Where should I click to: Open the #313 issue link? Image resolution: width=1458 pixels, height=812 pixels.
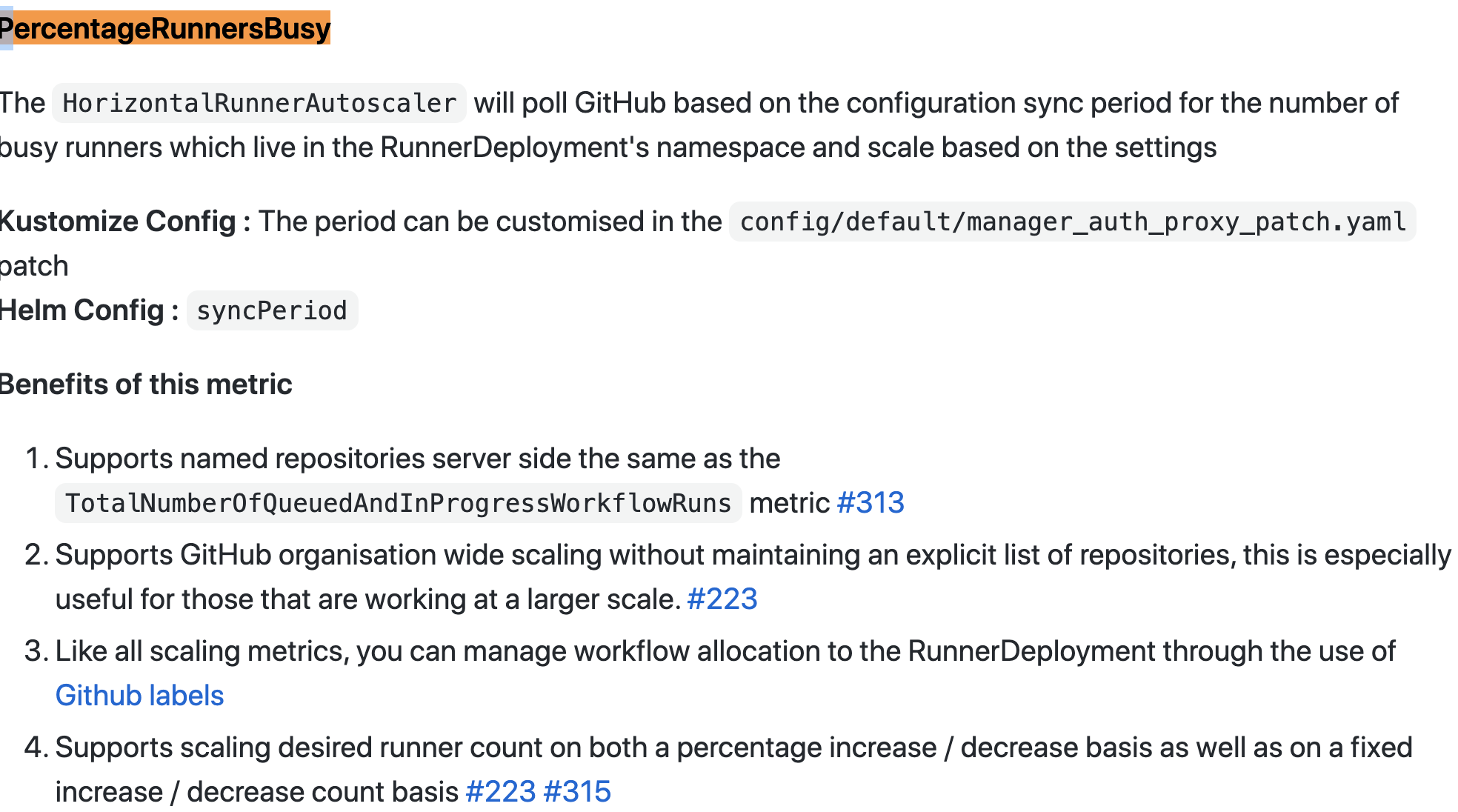(x=871, y=503)
